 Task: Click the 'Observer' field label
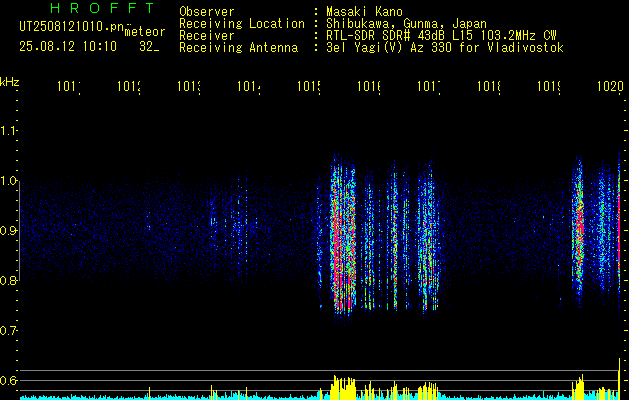tap(207, 12)
